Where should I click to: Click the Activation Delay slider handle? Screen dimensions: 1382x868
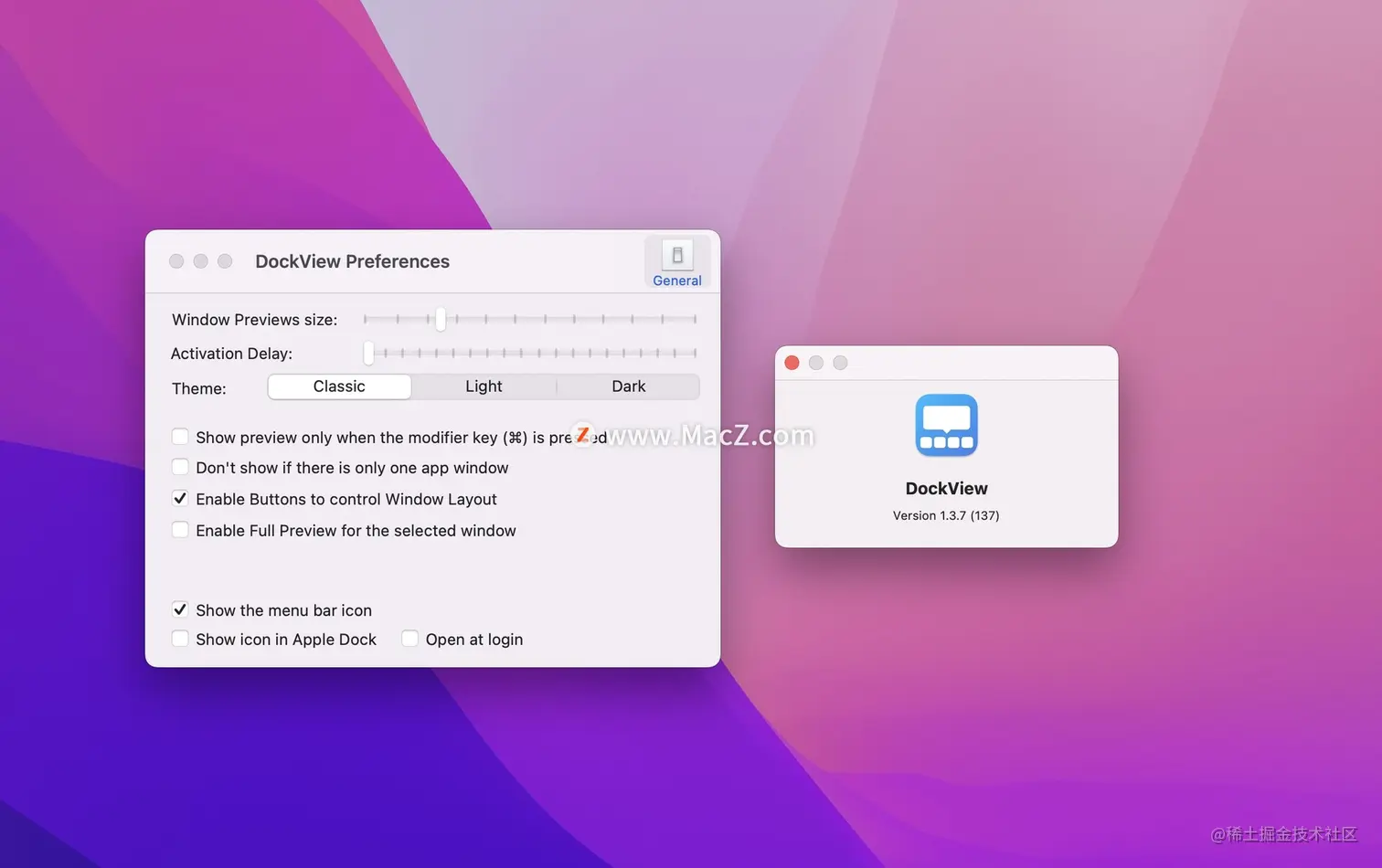click(368, 353)
